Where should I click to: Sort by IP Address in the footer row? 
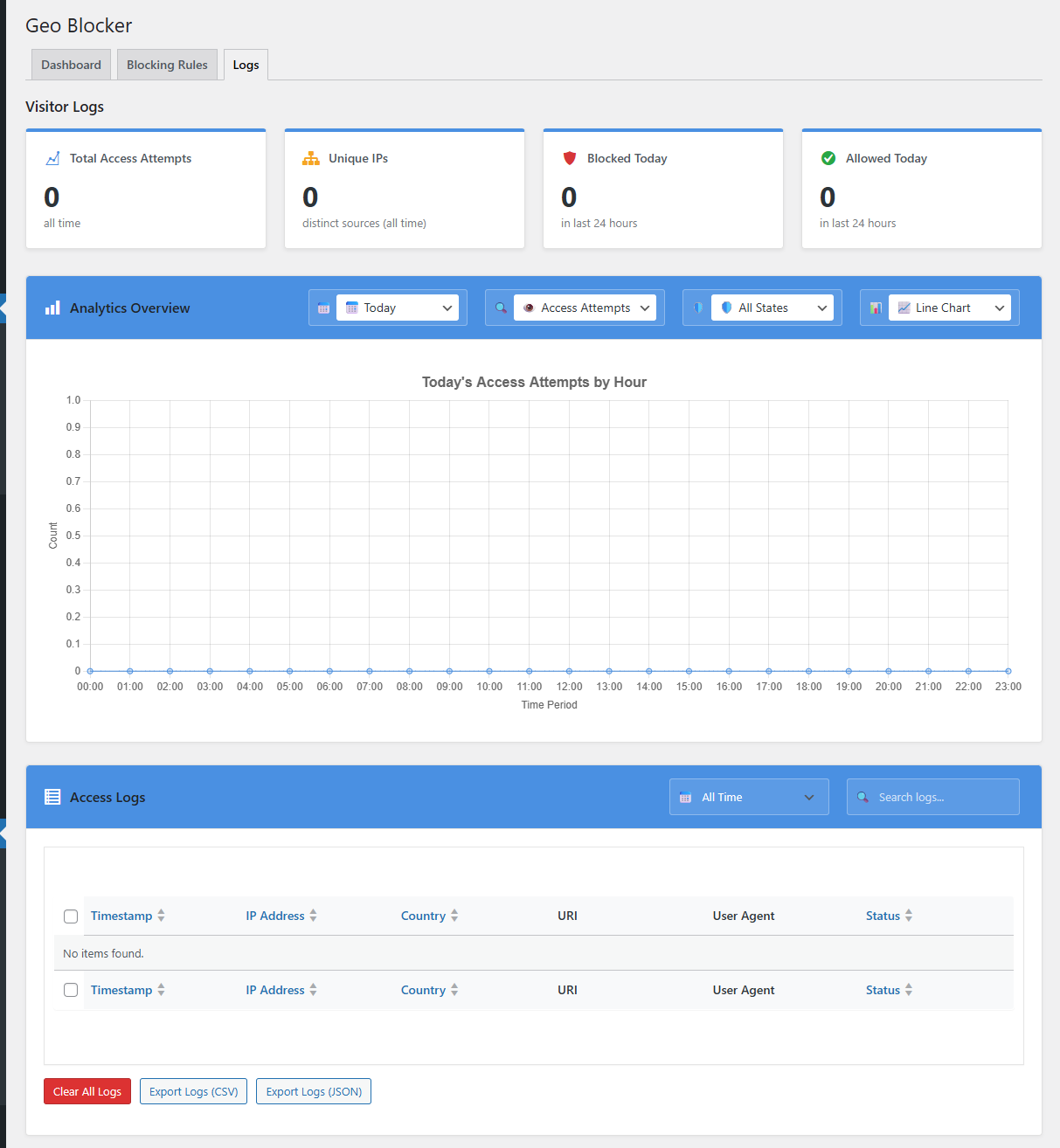point(281,990)
